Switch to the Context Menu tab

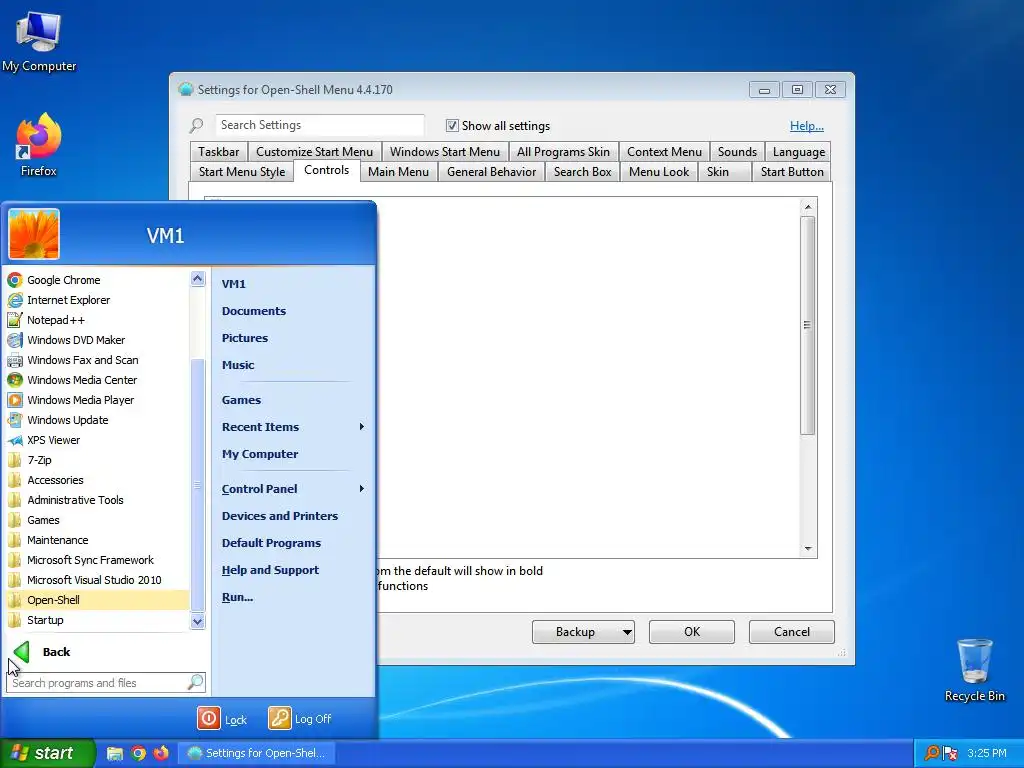click(x=664, y=152)
